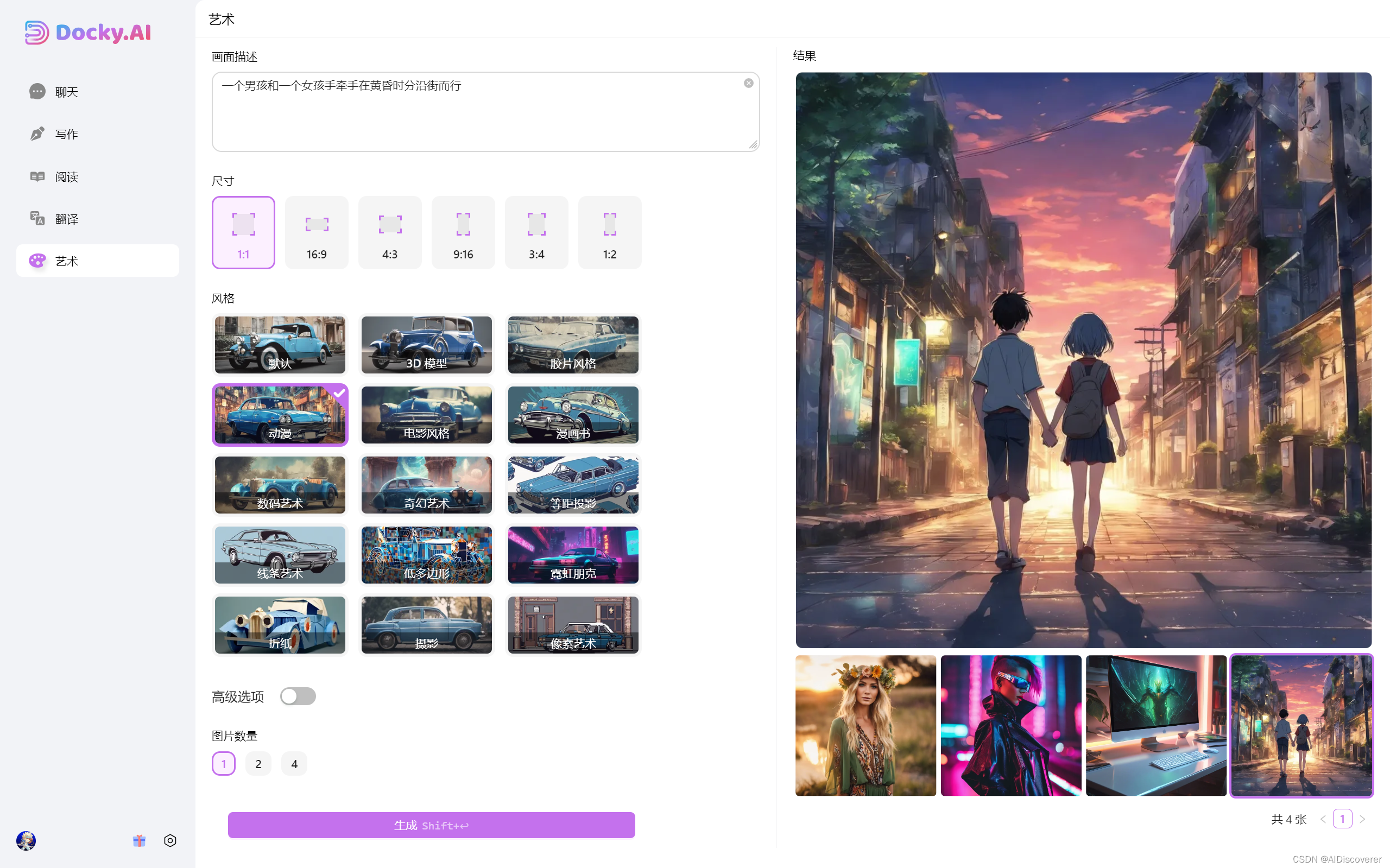
Task: Open settings via hexagon gear icon
Action: coord(170,840)
